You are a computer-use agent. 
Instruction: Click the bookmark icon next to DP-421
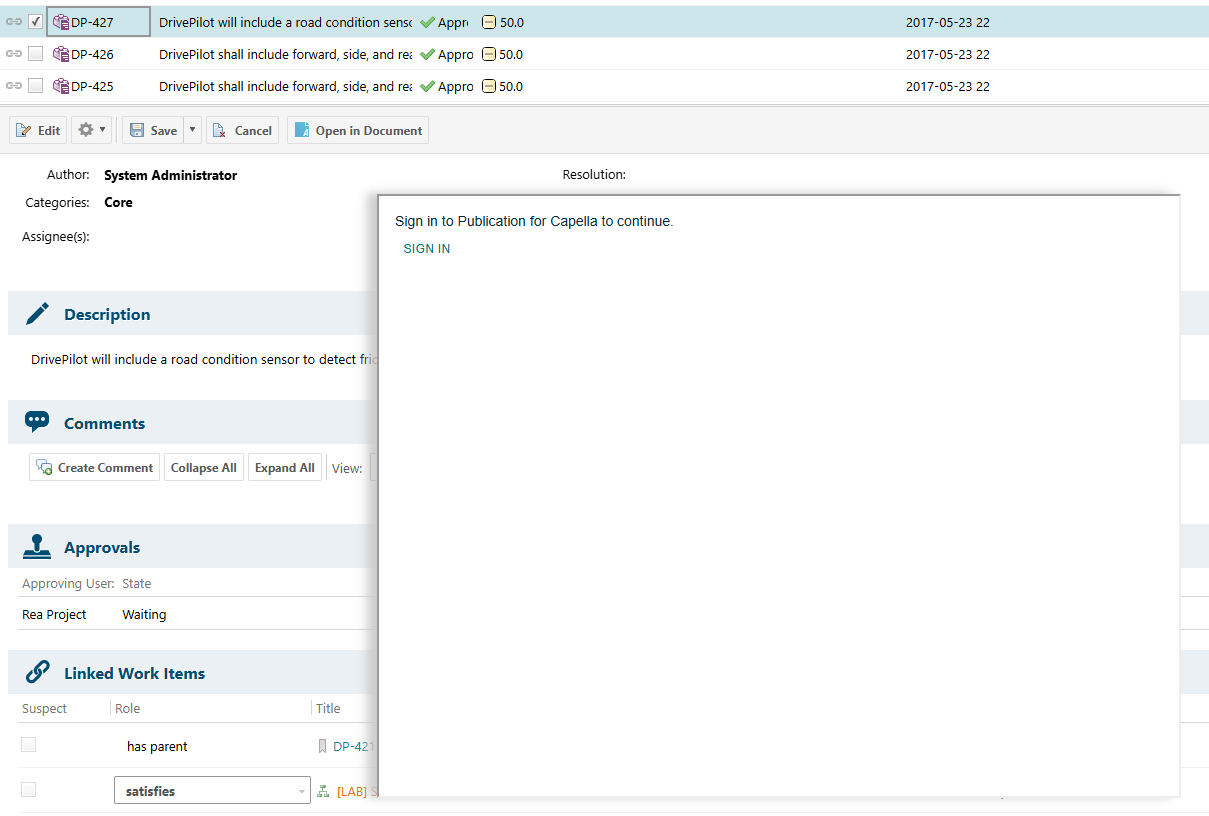point(323,746)
